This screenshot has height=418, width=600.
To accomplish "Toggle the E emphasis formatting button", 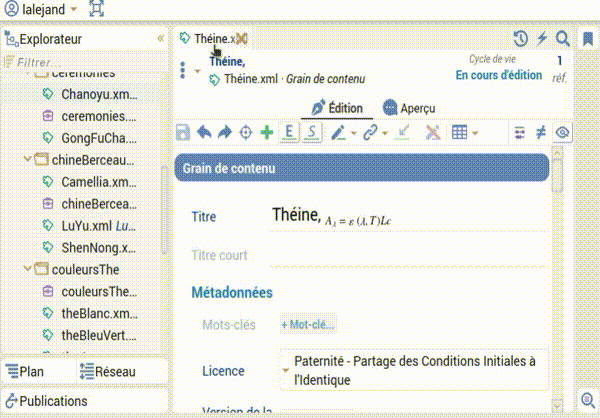I will point(289,132).
